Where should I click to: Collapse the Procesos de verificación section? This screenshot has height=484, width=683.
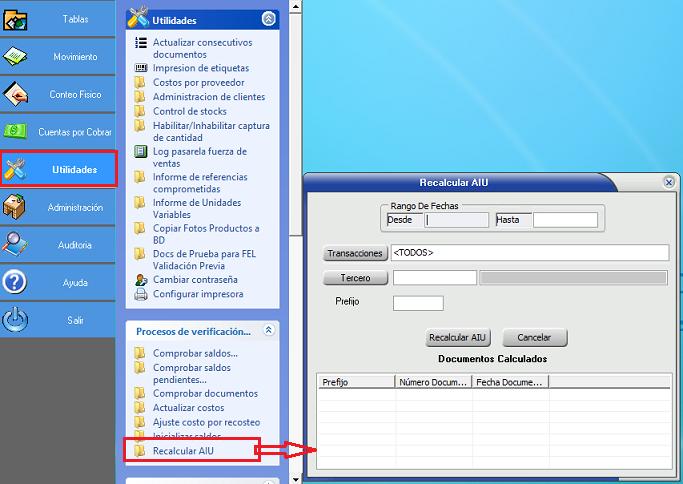(267, 329)
